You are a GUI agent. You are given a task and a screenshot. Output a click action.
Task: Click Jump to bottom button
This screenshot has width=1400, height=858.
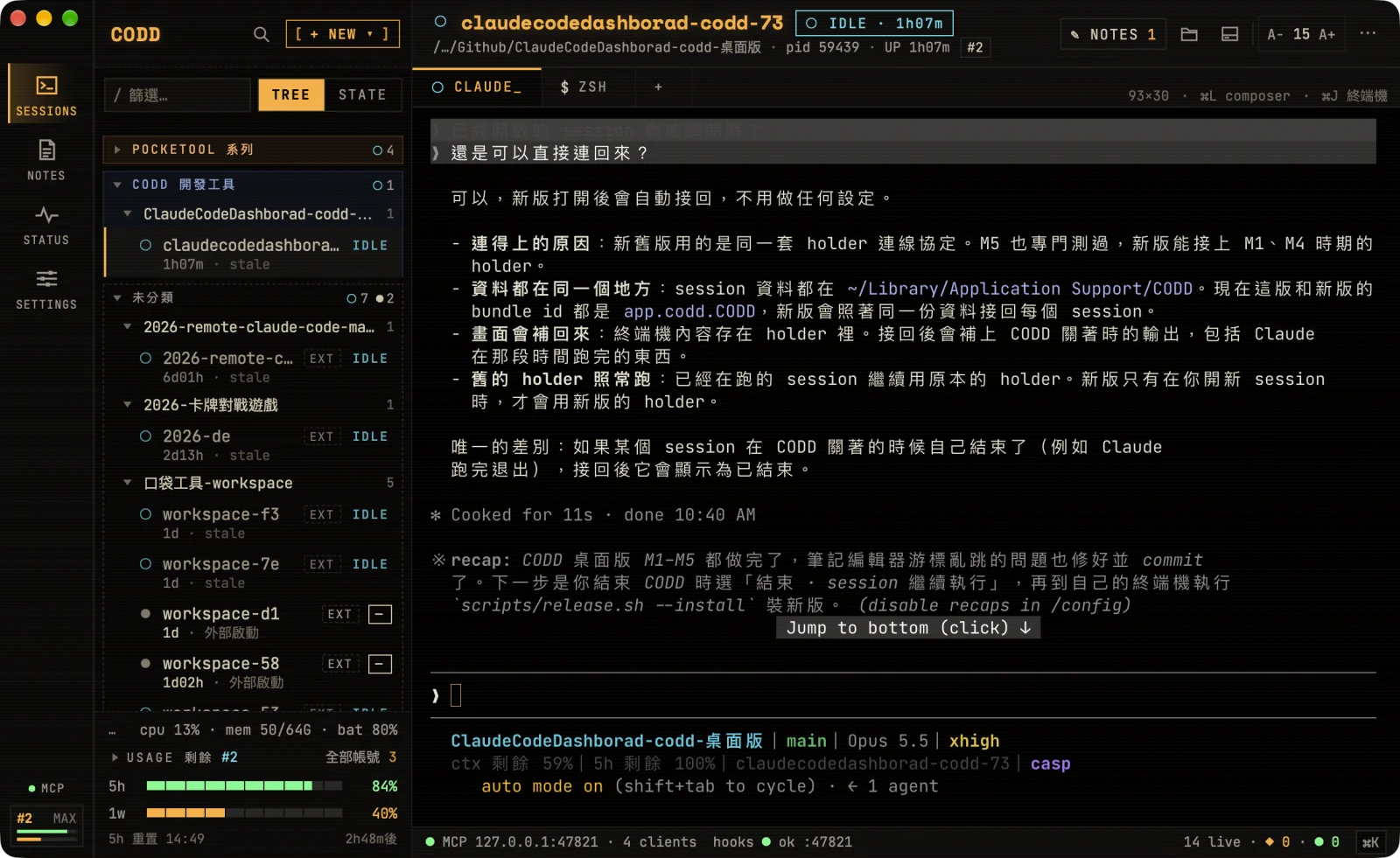(908, 628)
